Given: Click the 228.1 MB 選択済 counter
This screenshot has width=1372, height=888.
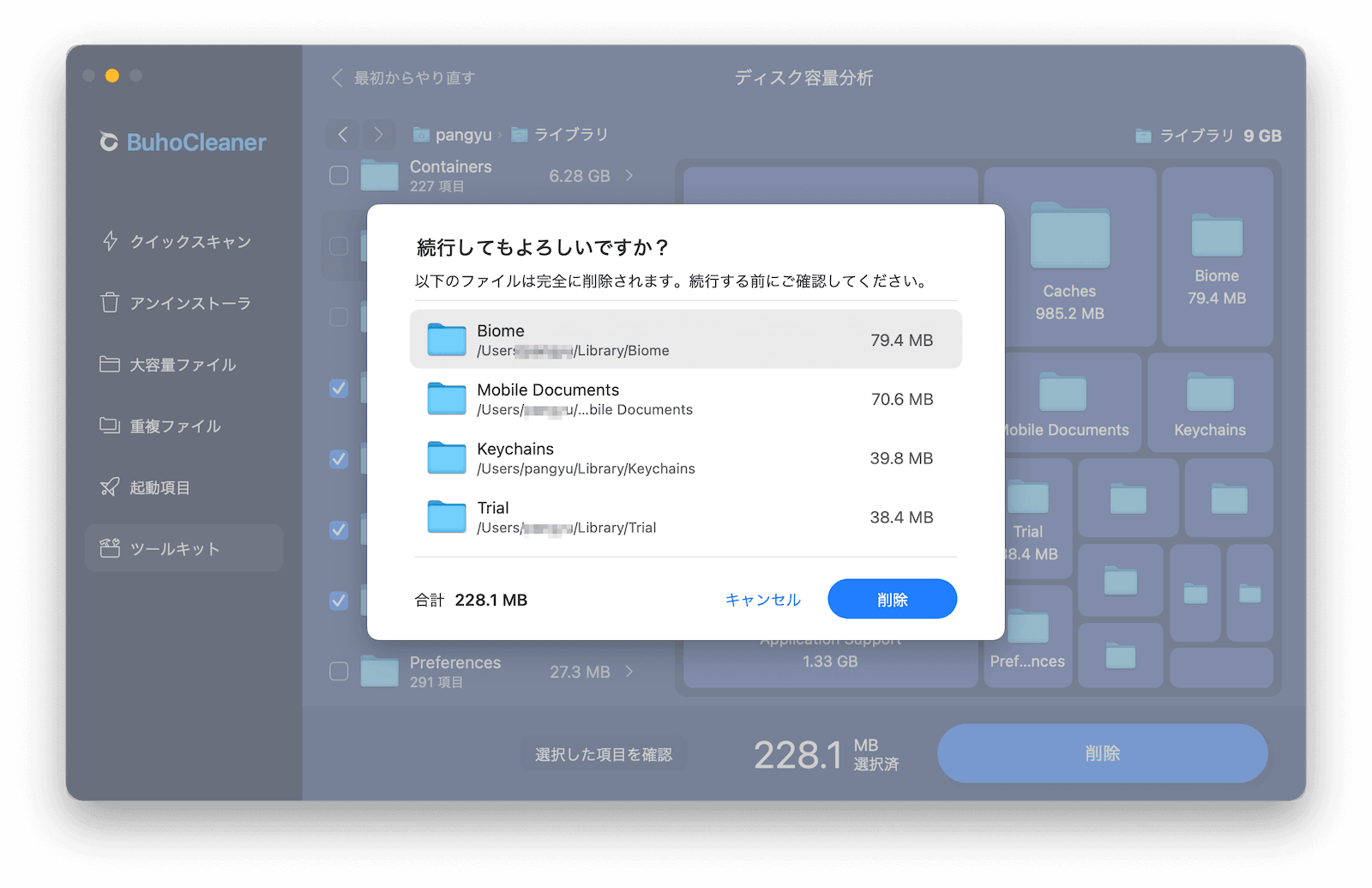Looking at the screenshot, I should tap(826, 754).
